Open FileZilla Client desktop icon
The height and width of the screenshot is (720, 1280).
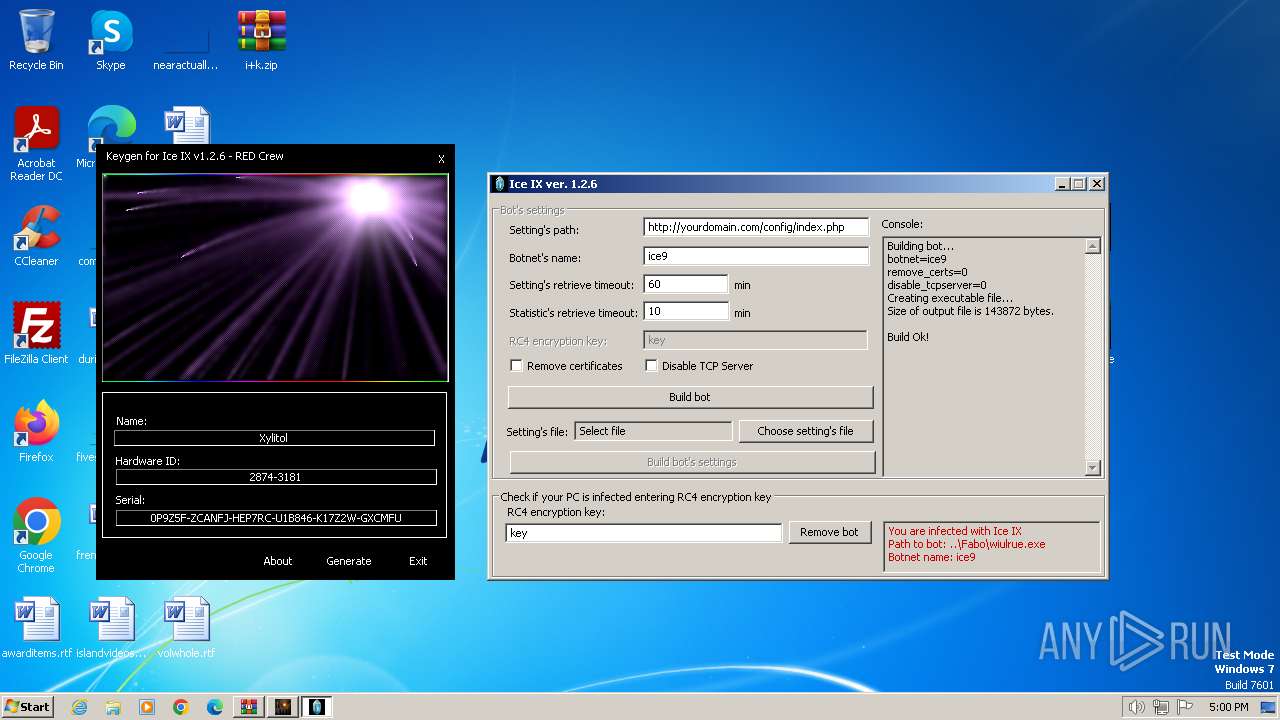[x=36, y=334]
